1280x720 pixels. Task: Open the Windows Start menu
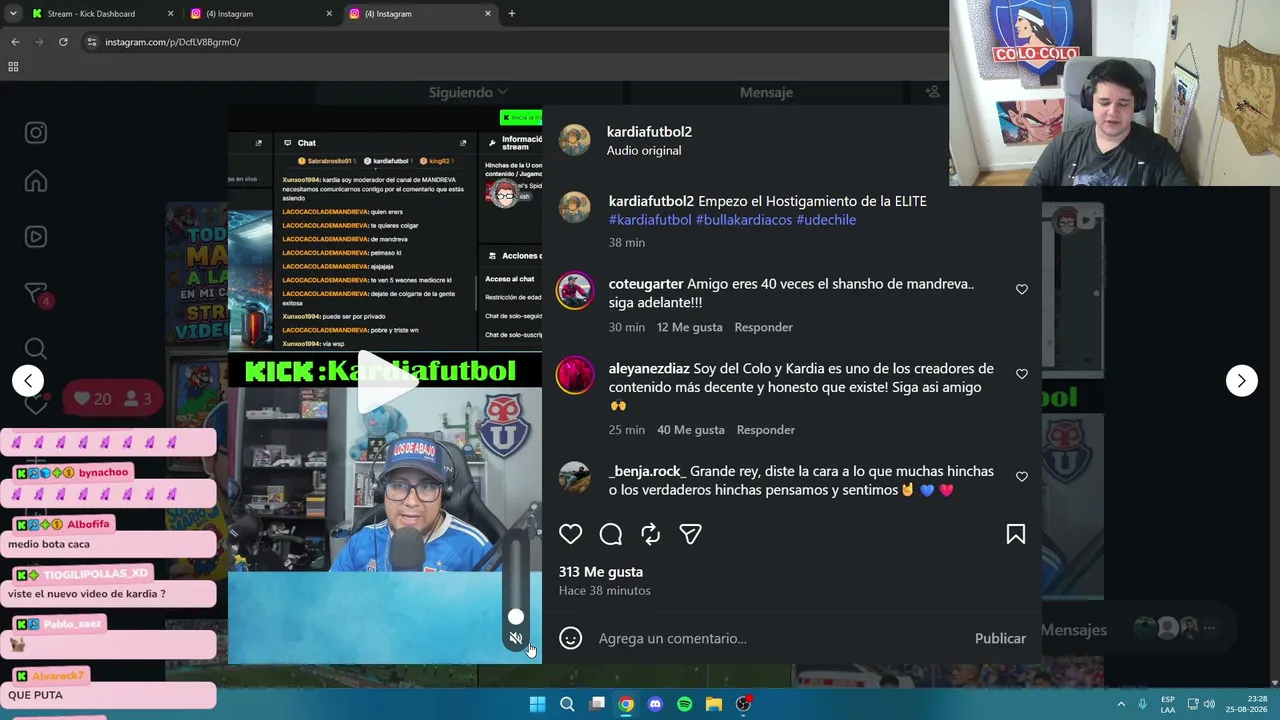point(537,704)
